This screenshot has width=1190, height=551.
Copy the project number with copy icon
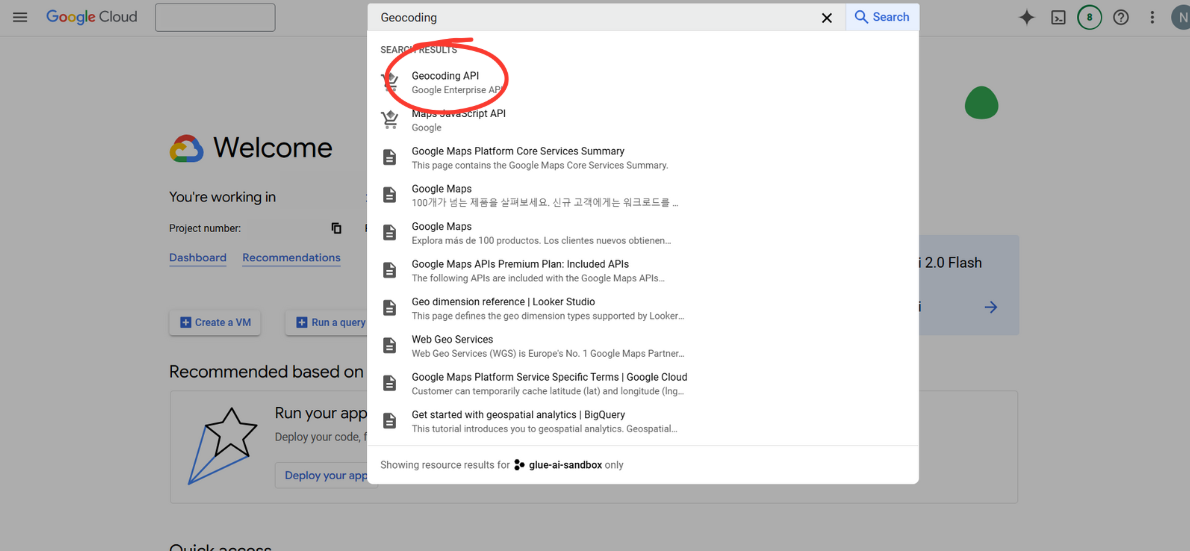tap(336, 228)
